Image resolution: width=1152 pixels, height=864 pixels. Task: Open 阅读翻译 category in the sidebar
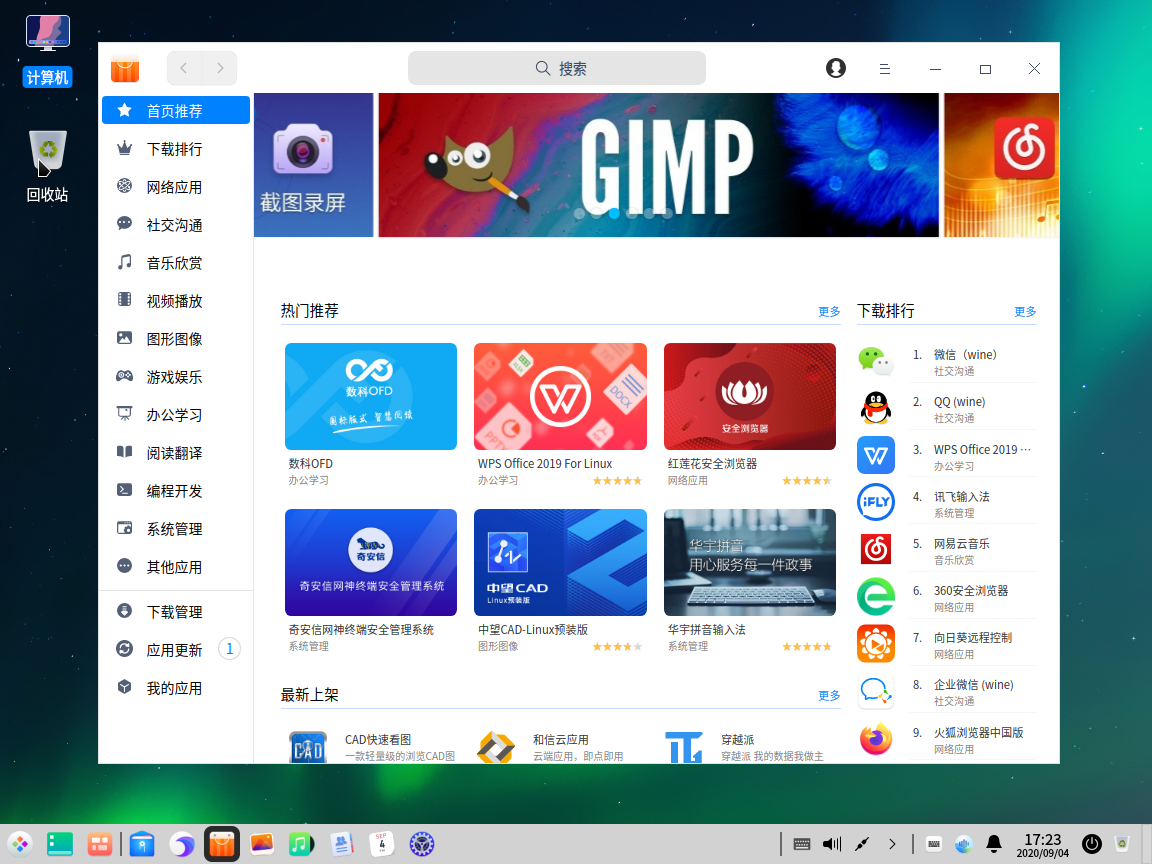point(176,453)
